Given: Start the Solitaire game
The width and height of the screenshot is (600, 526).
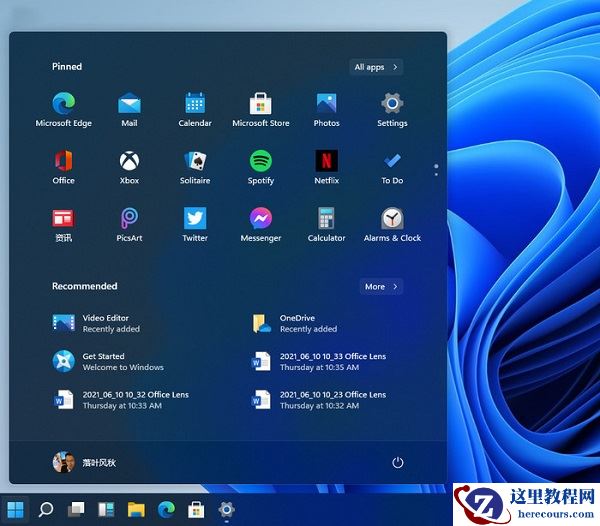Looking at the screenshot, I should coord(195,167).
